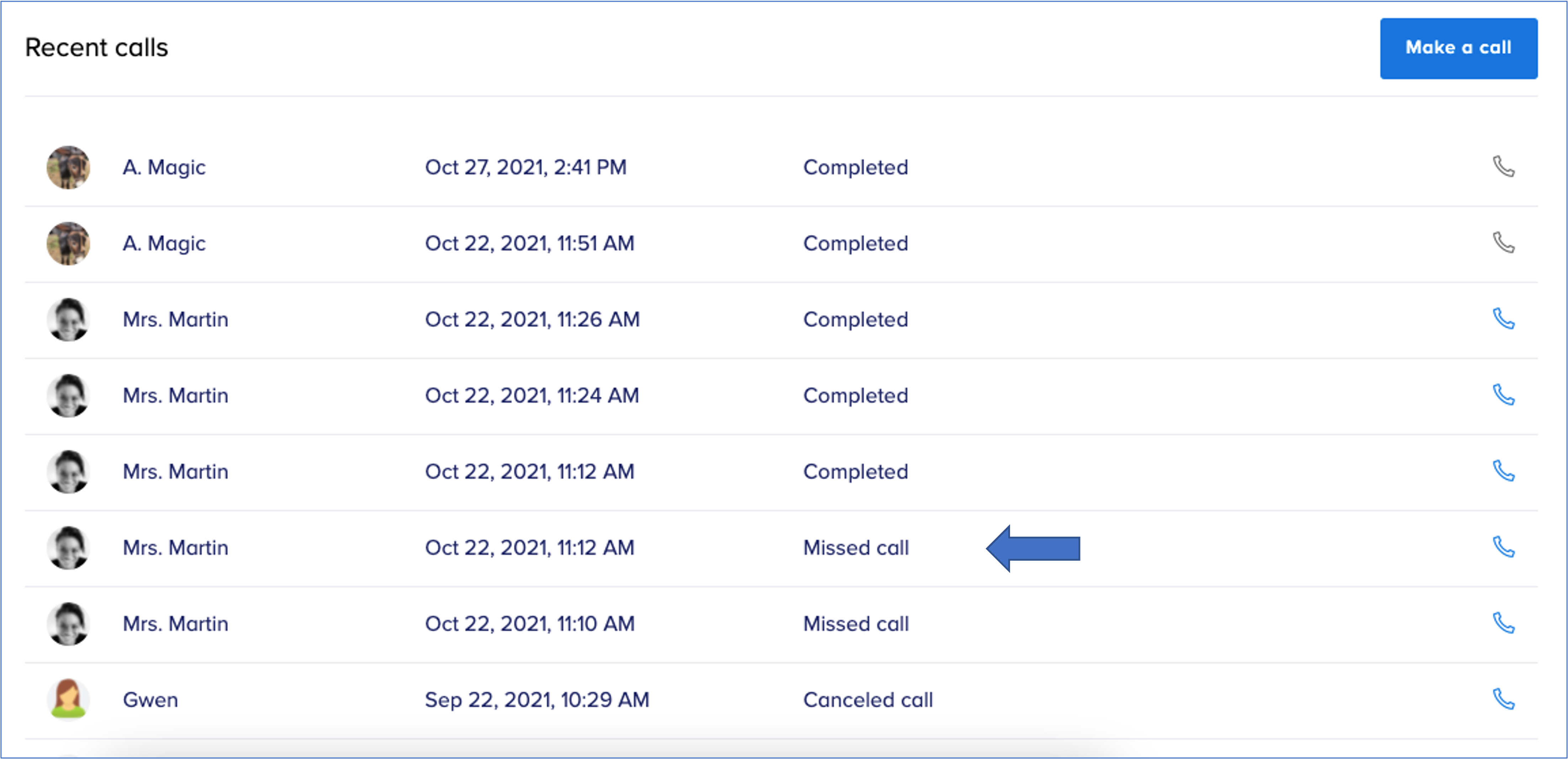Click phone icon for 11:10 AM missed call

pos(1503,623)
